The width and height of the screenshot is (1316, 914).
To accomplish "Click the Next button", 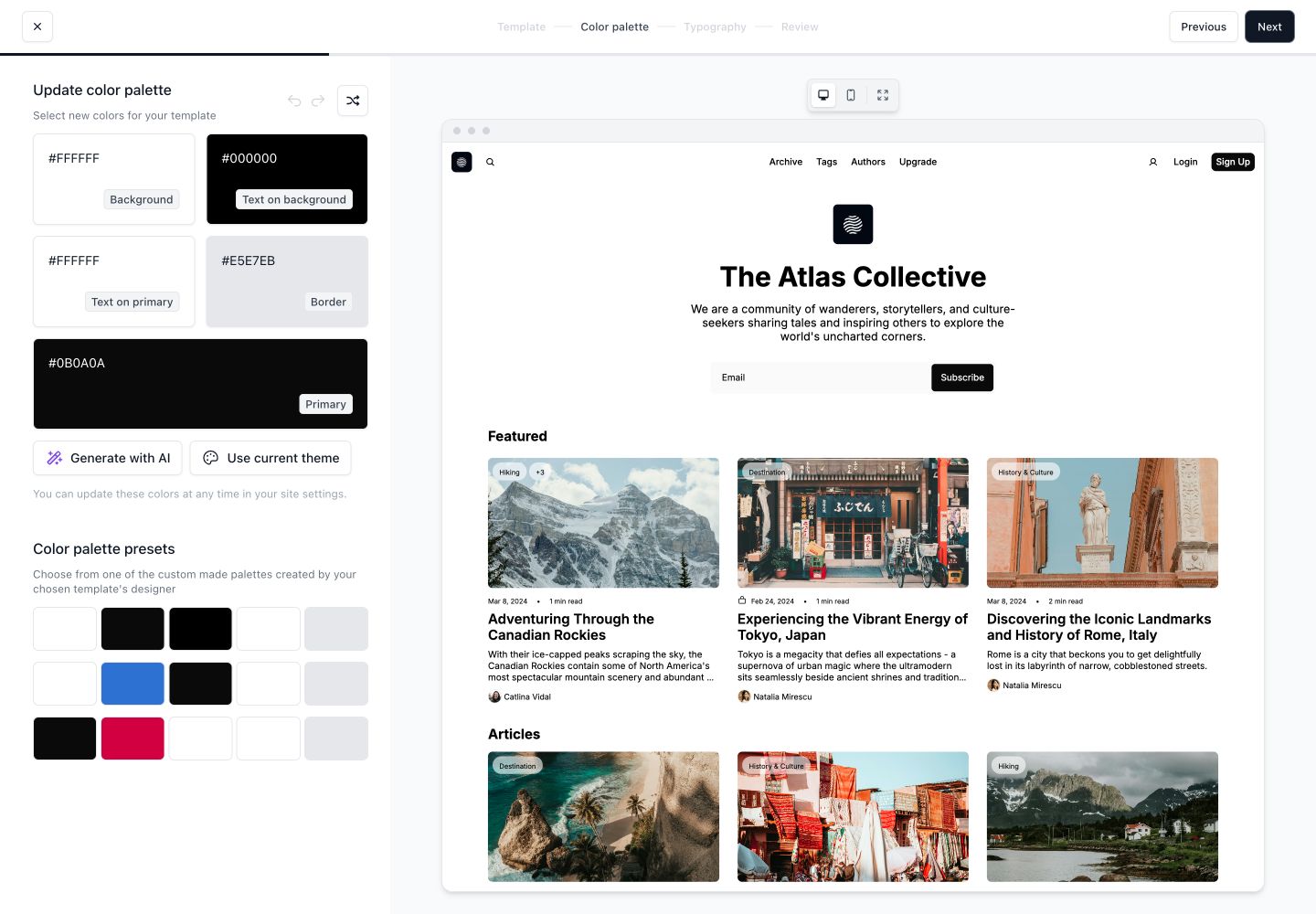I will [1269, 27].
